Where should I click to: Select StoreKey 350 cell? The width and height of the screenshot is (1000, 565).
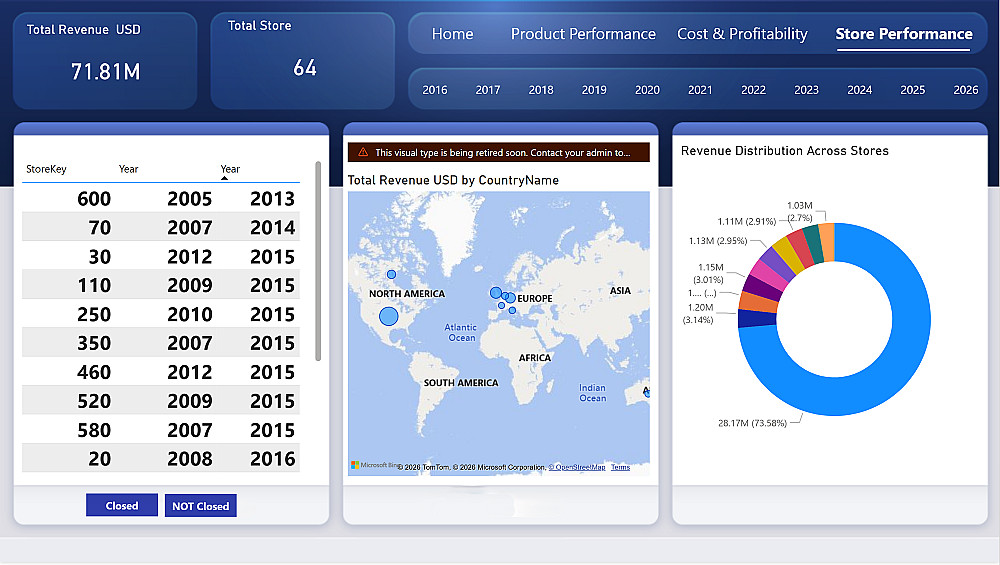(x=94, y=343)
